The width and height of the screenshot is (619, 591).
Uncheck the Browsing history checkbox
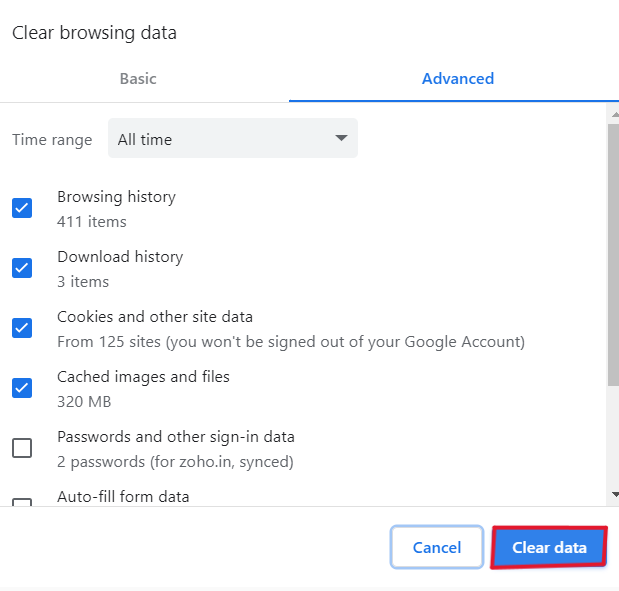[22, 208]
